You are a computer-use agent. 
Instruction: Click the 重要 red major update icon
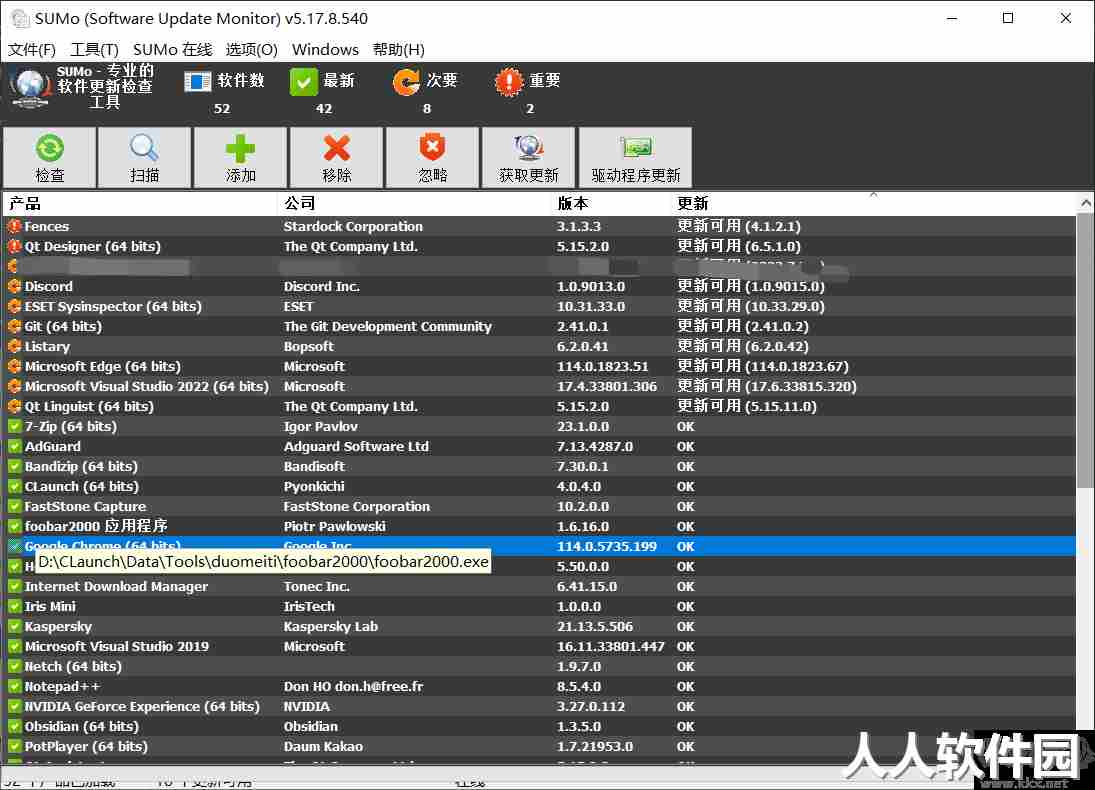[x=509, y=82]
